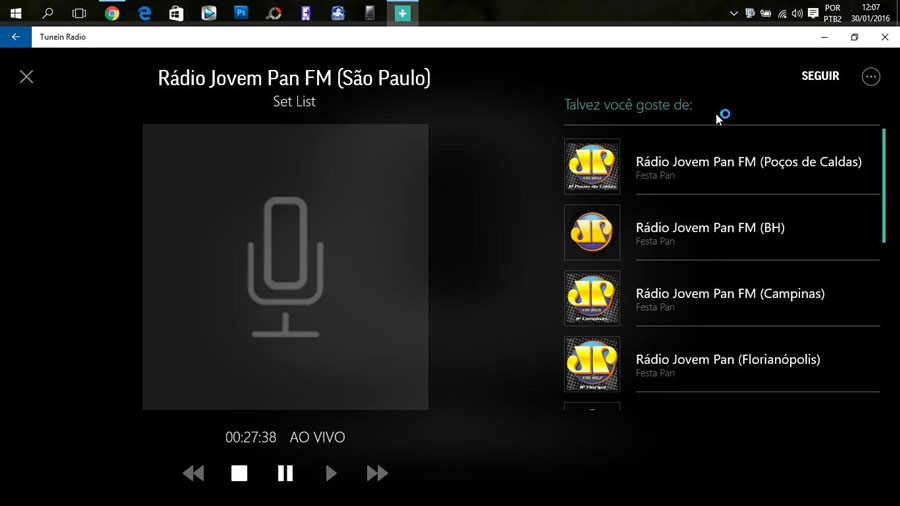Click the fast-forward playback button
The width and height of the screenshot is (900, 506).
377,473
